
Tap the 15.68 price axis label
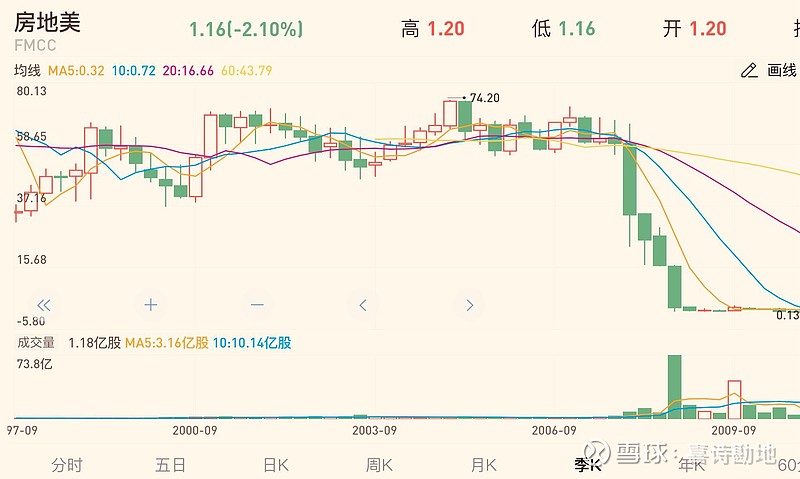tap(32, 260)
